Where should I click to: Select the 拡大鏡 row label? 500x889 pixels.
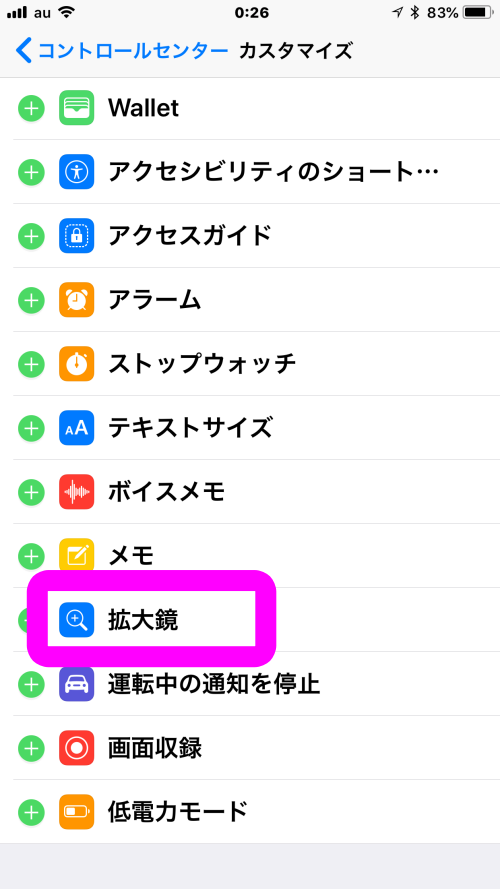tap(143, 621)
